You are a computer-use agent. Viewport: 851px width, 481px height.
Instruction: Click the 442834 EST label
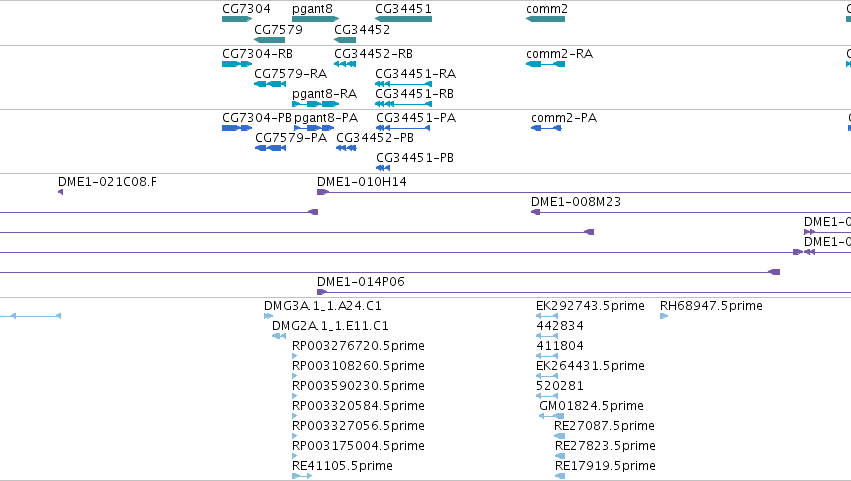[560, 326]
